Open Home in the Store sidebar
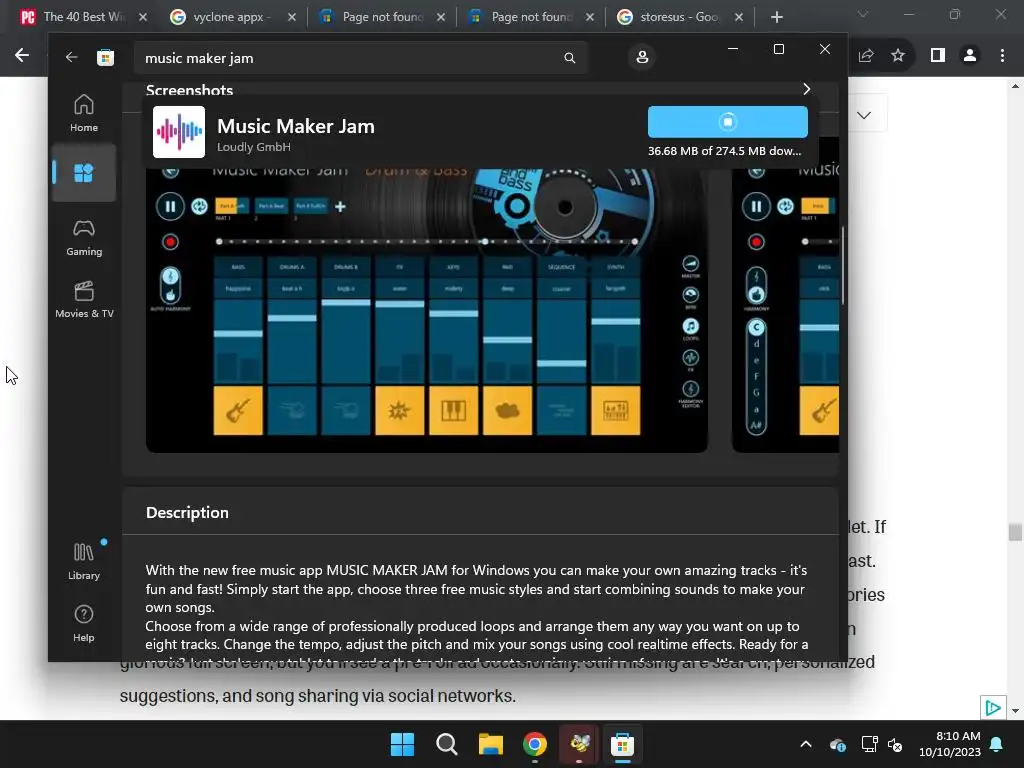 click(84, 114)
